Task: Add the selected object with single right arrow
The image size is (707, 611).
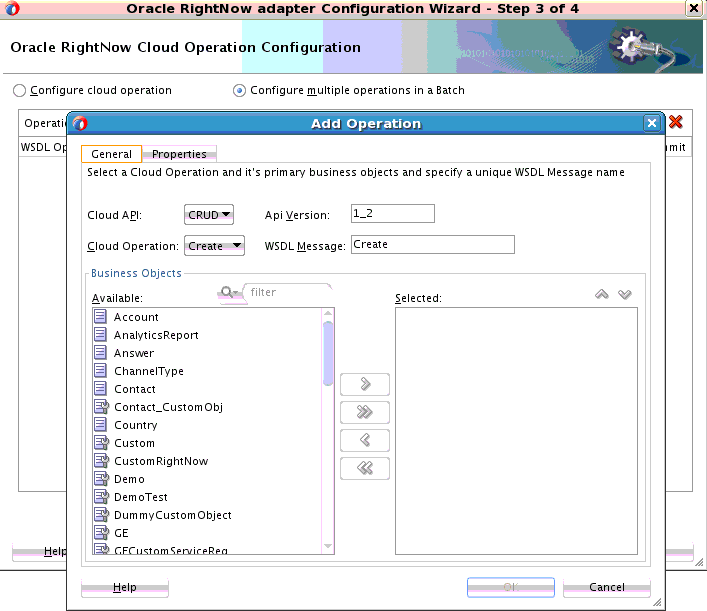Action: tap(365, 384)
